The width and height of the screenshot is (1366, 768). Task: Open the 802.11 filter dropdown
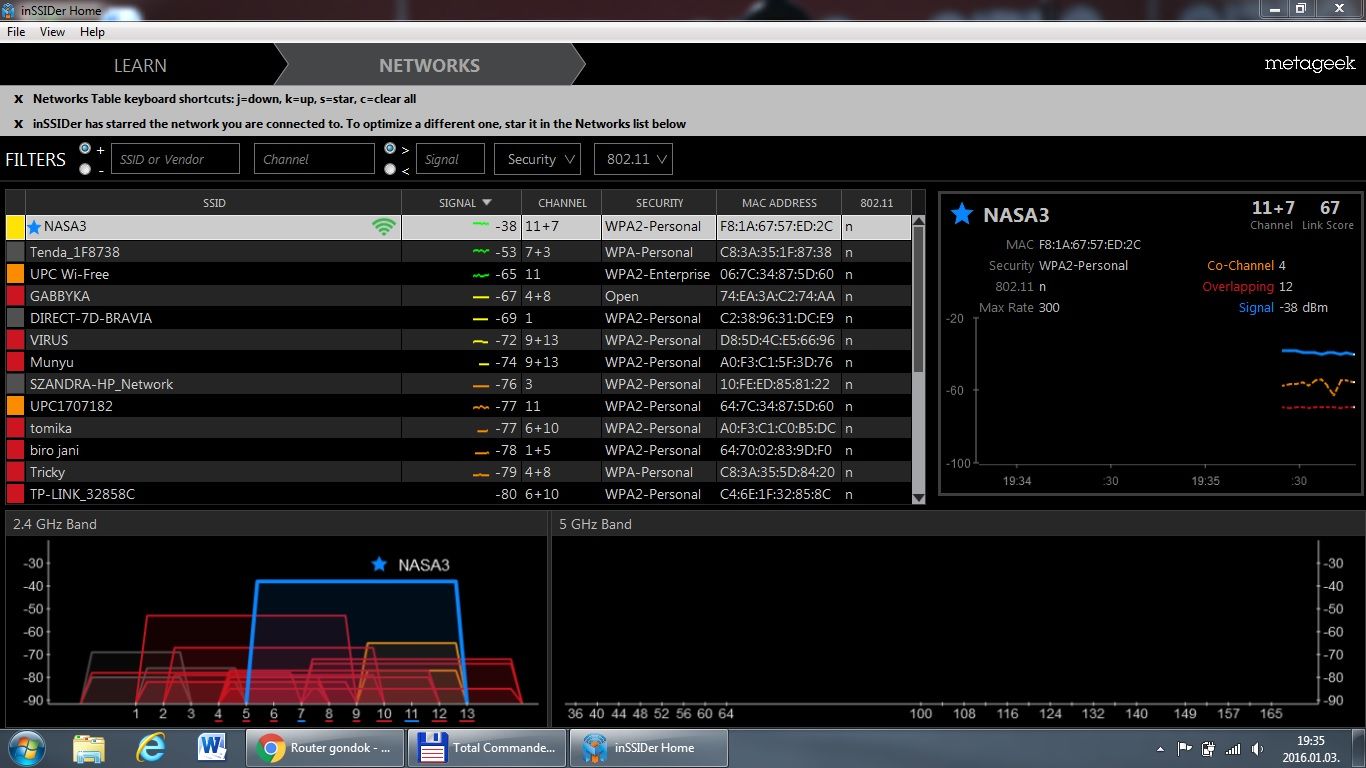click(x=633, y=159)
